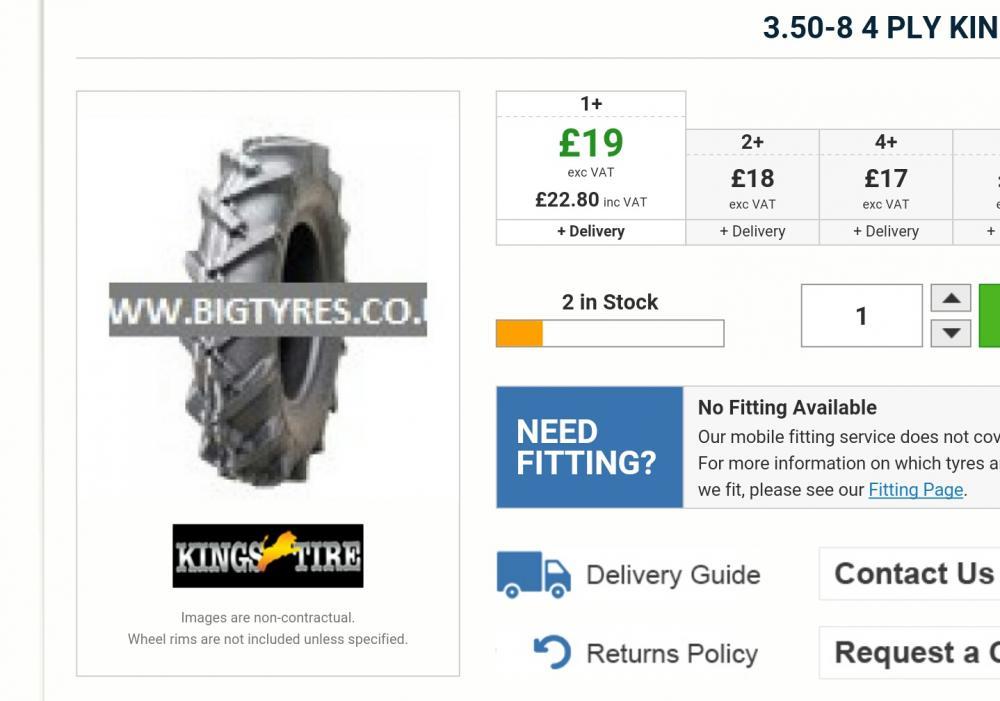This screenshot has height=701, width=1000.
Task: Click the blue Need Fitting banner
Action: tap(589, 447)
